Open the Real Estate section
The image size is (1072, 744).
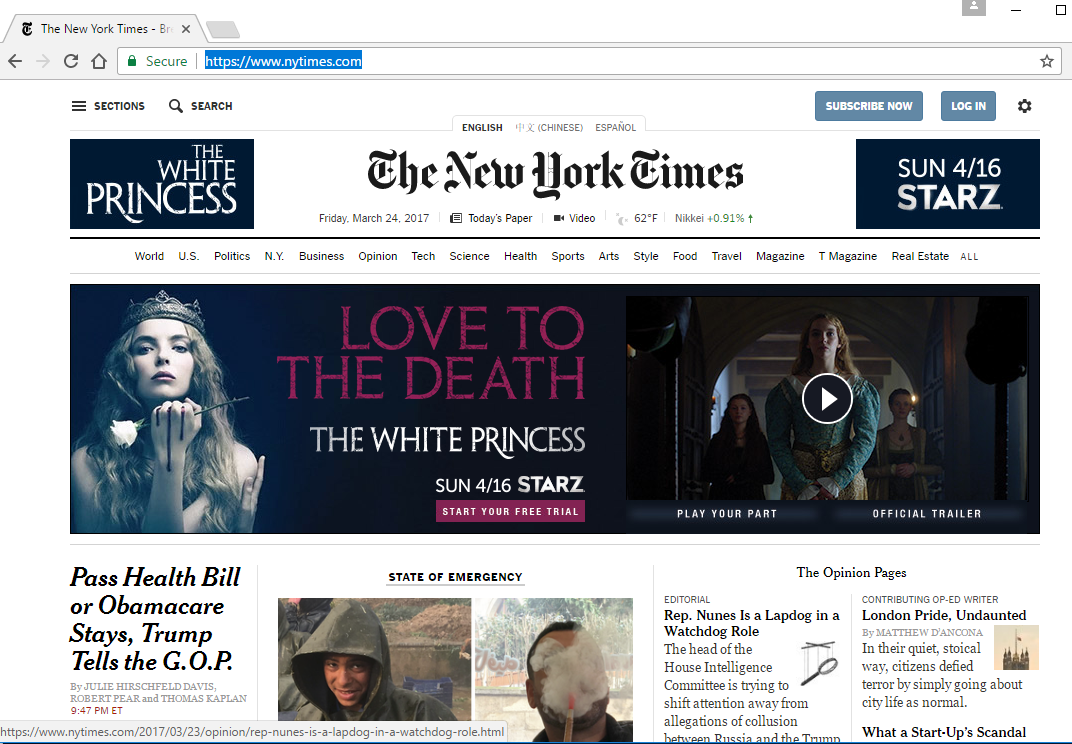(920, 256)
